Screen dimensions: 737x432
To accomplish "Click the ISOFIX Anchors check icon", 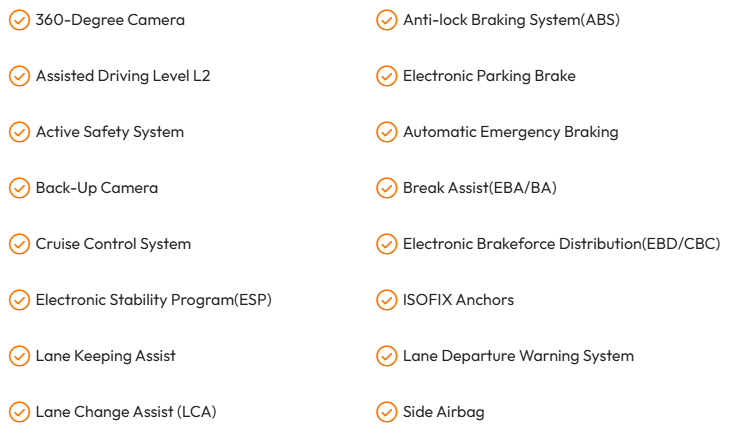I will (387, 300).
